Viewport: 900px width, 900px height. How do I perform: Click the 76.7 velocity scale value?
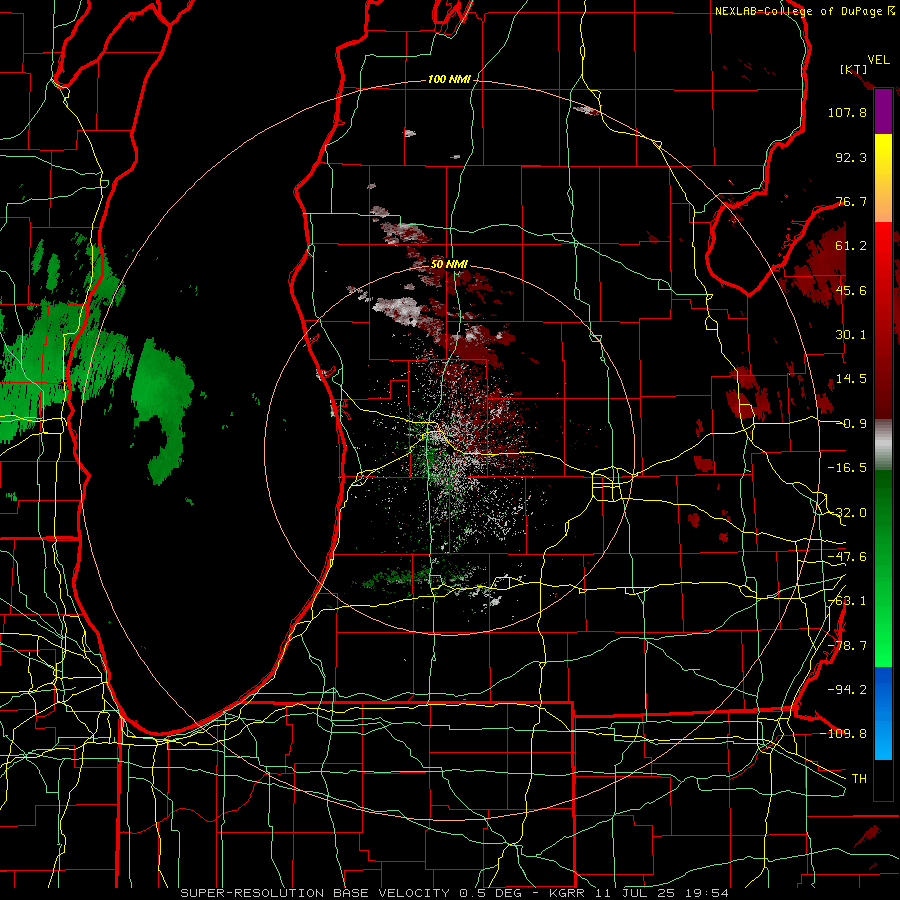pyautogui.click(x=851, y=201)
